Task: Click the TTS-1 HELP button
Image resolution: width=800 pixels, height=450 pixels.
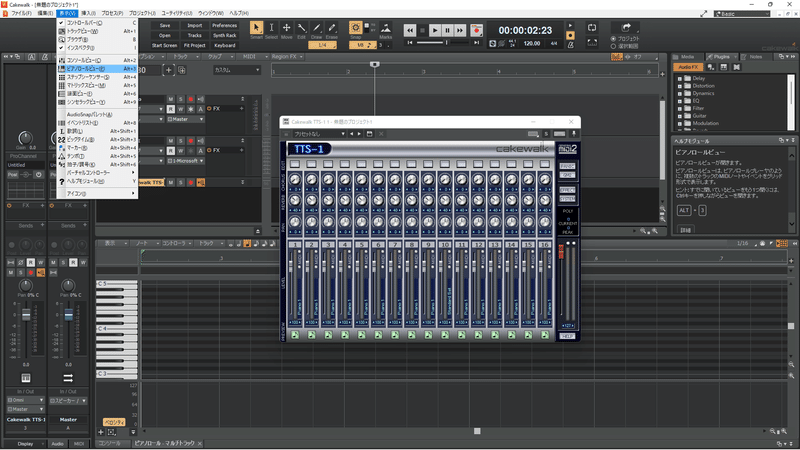Action: [x=567, y=336]
